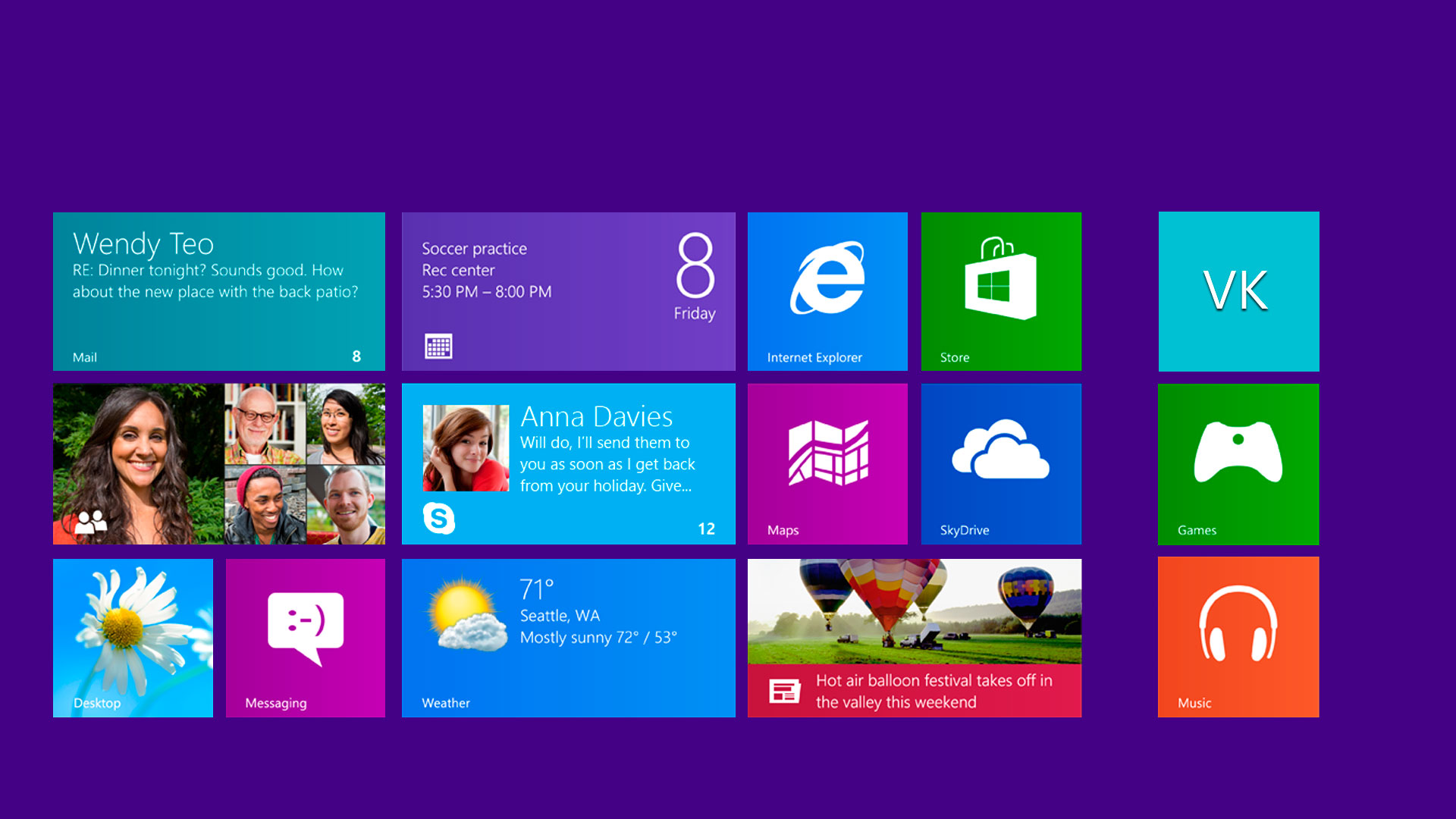
Task: Click the Skype logo icon
Action: 439,518
